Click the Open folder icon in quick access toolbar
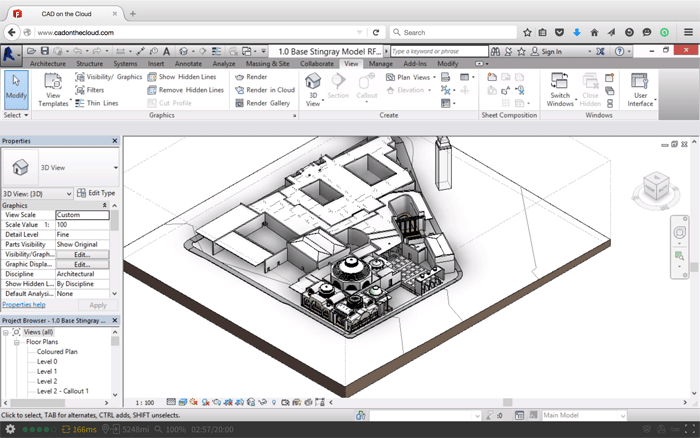 pyautogui.click(x=31, y=51)
